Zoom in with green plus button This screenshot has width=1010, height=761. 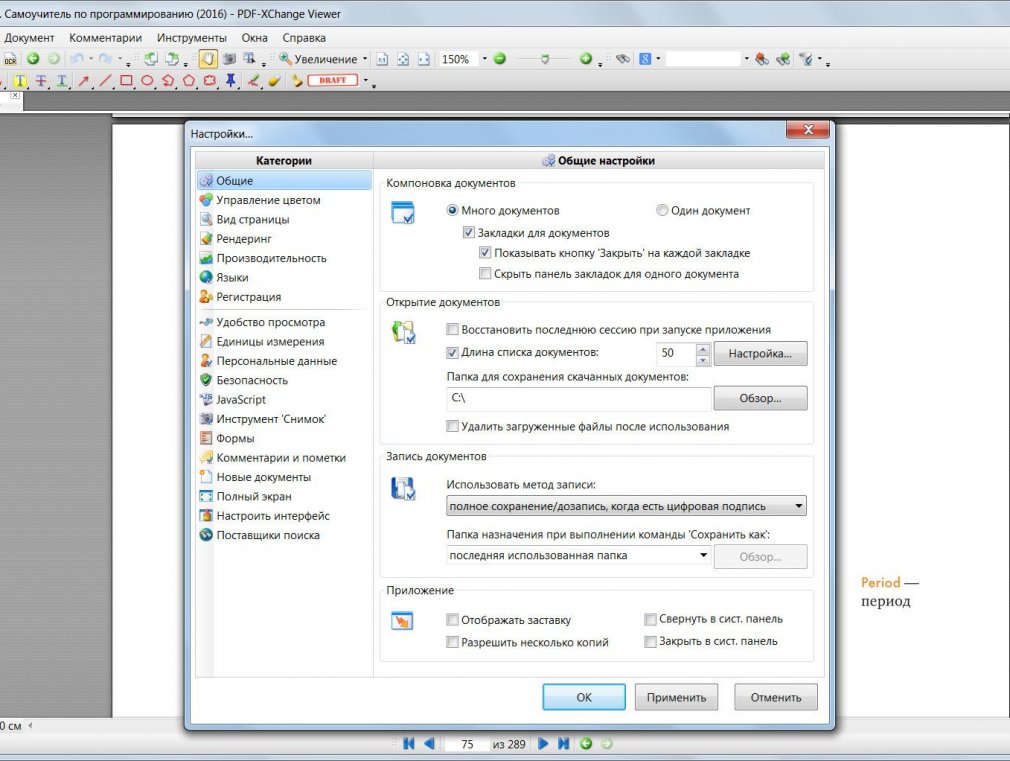pos(586,59)
